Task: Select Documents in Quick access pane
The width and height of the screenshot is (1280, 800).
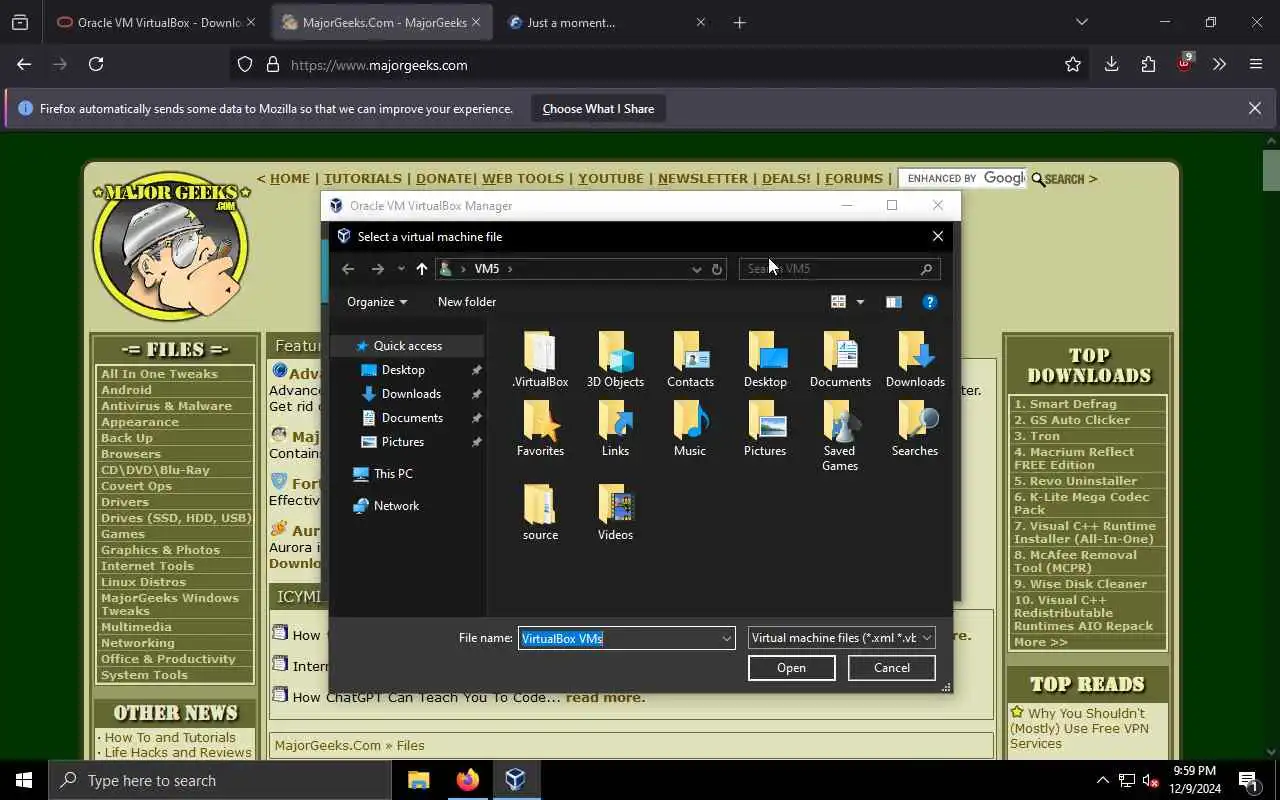Action: click(x=412, y=418)
